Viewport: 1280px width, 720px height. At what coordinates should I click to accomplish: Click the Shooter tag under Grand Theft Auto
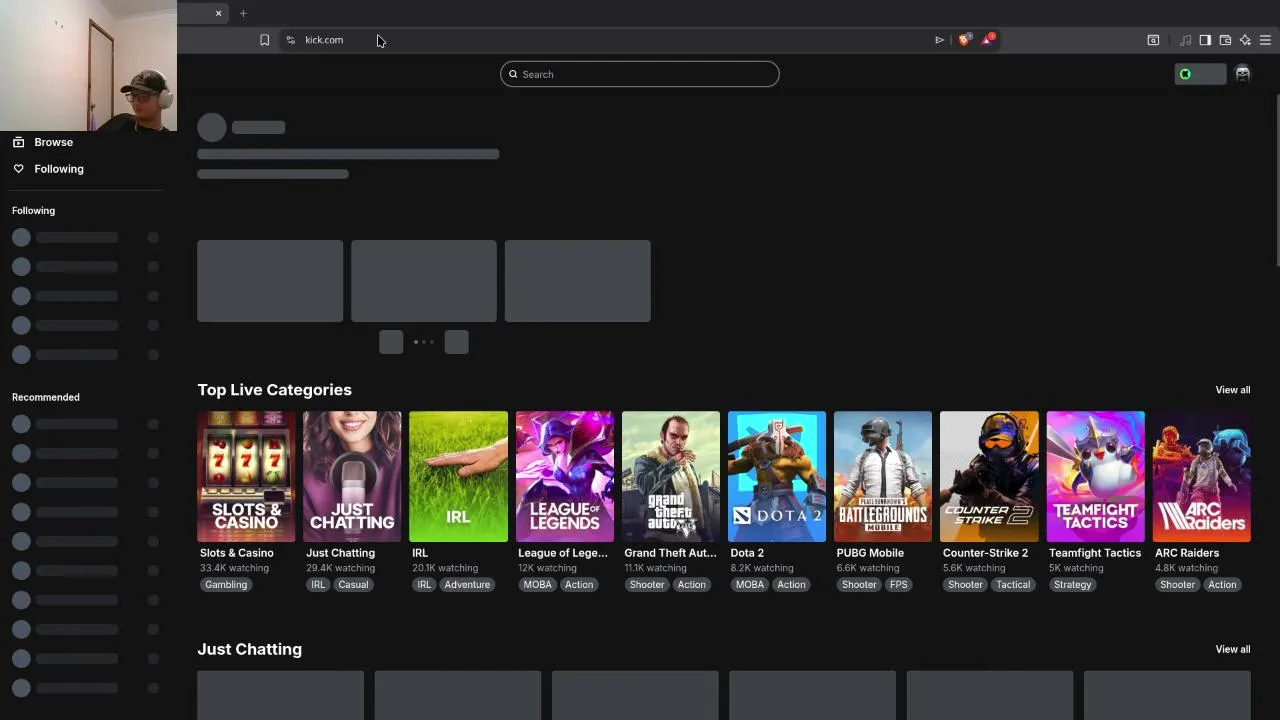(x=646, y=585)
